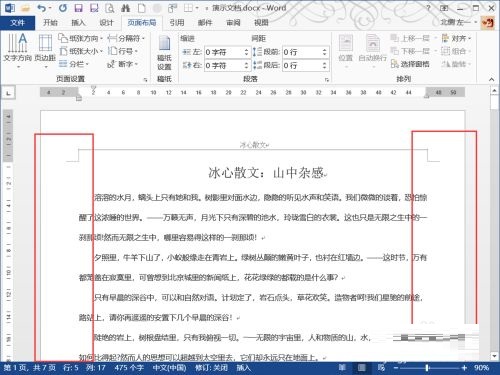Click the vertical scrollbar up arrow
Image resolution: width=500 pixels, height=375 pixels.
(x=494, y=90)
